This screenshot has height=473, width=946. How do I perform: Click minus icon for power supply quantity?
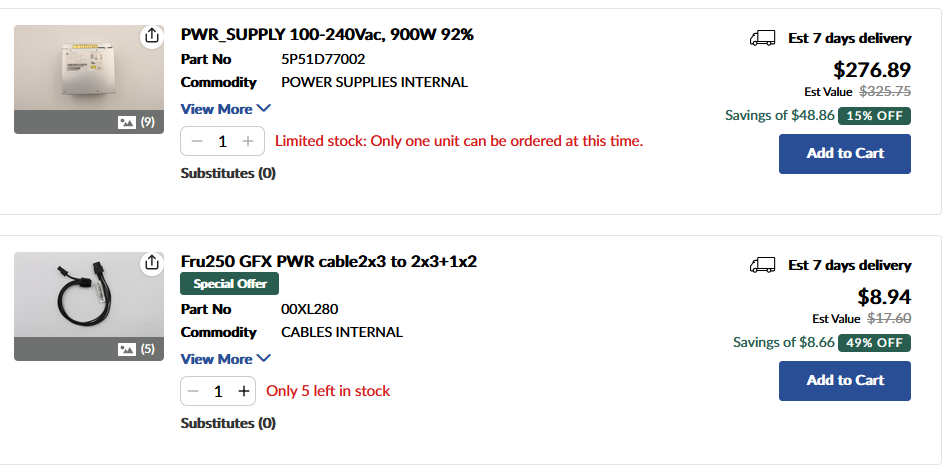click(196, 141)
